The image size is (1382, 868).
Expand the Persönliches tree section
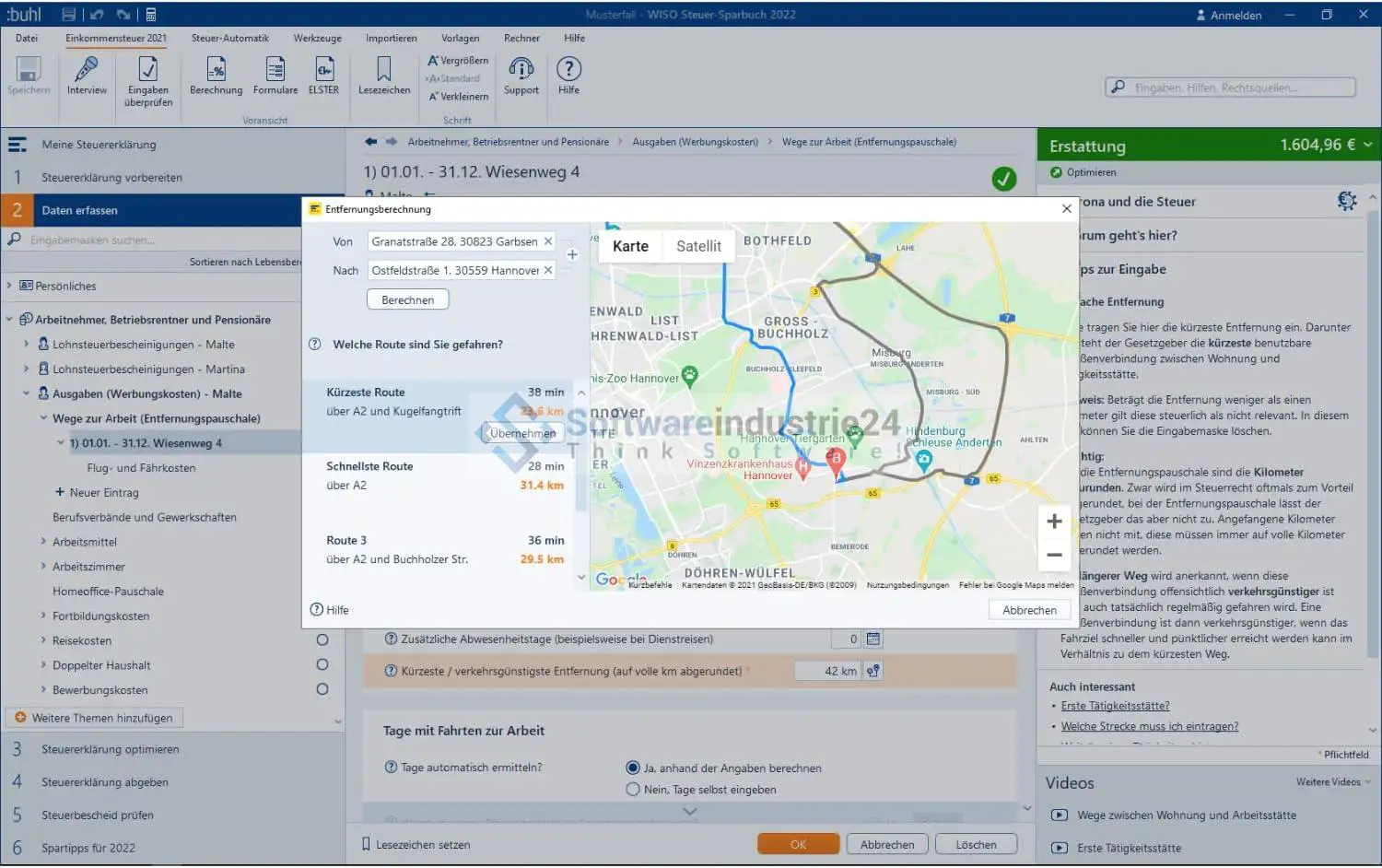(9, 286)
